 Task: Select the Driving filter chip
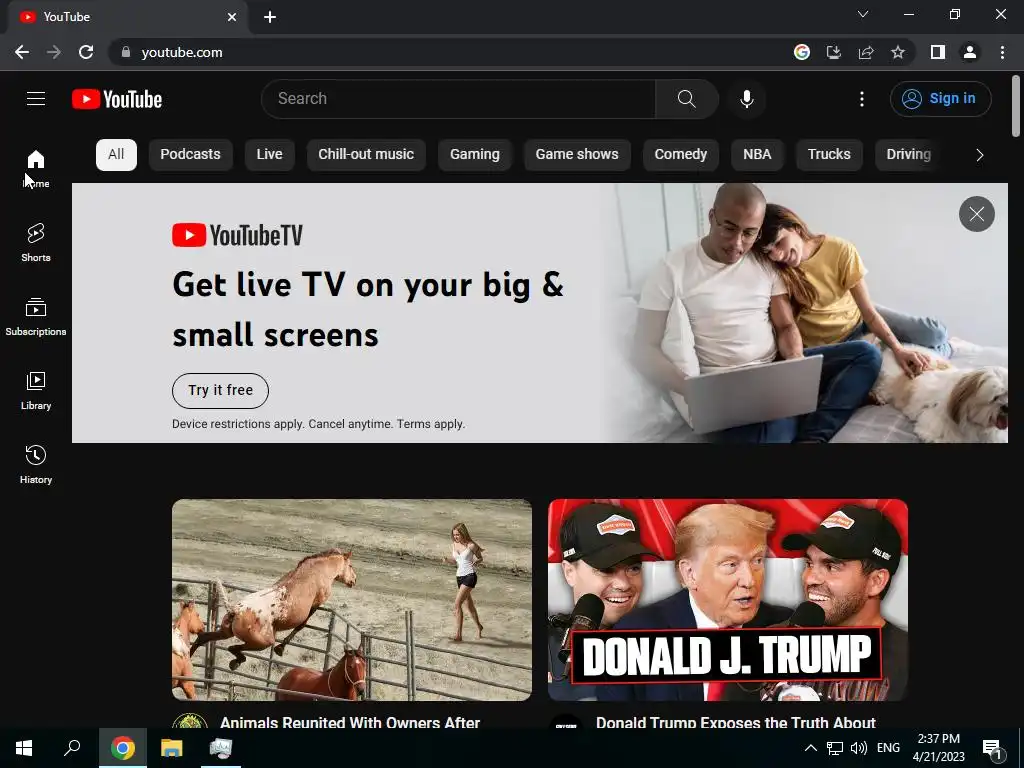point(908,155)
